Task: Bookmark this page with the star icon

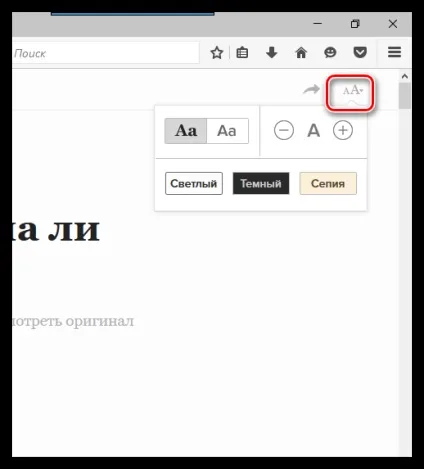Action: point(217,53)
